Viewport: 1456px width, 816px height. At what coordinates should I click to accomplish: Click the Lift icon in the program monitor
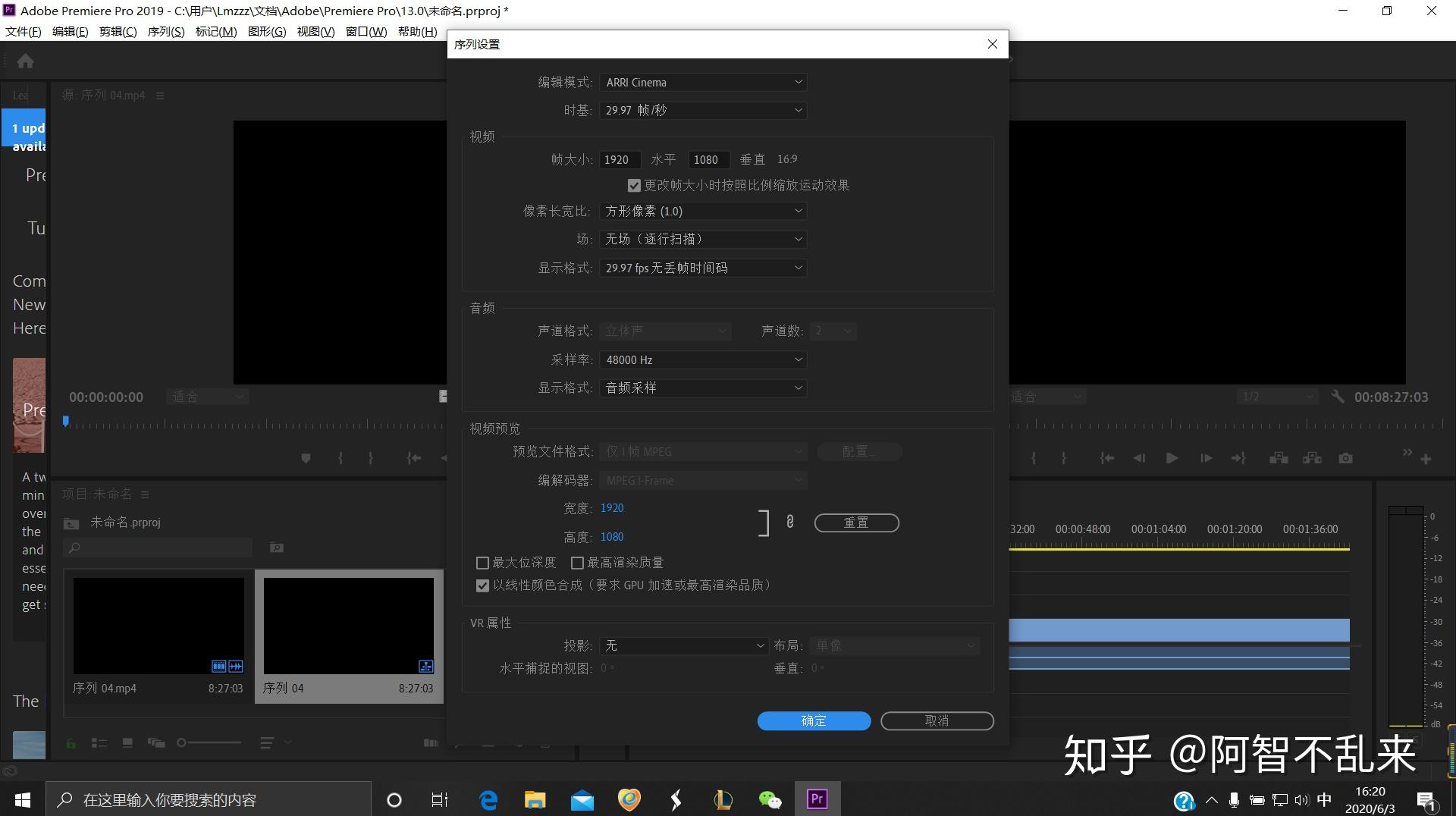pyautogui.click(x=1279, y=458)
